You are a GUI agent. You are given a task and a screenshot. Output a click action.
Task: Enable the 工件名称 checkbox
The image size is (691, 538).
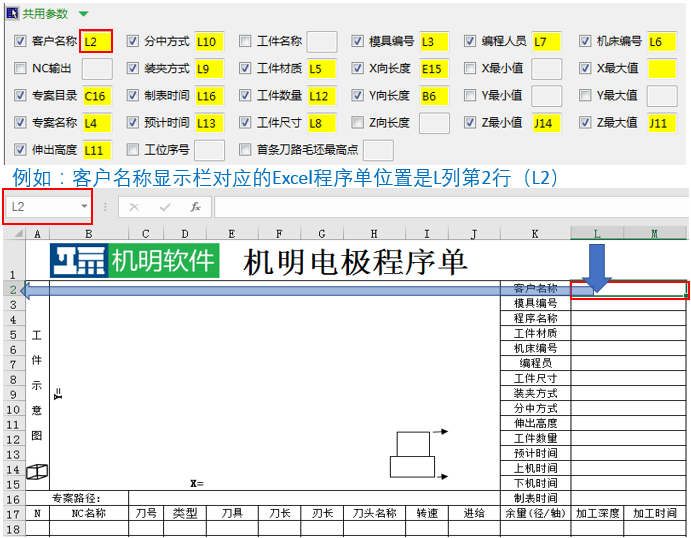tap(245, 41)
